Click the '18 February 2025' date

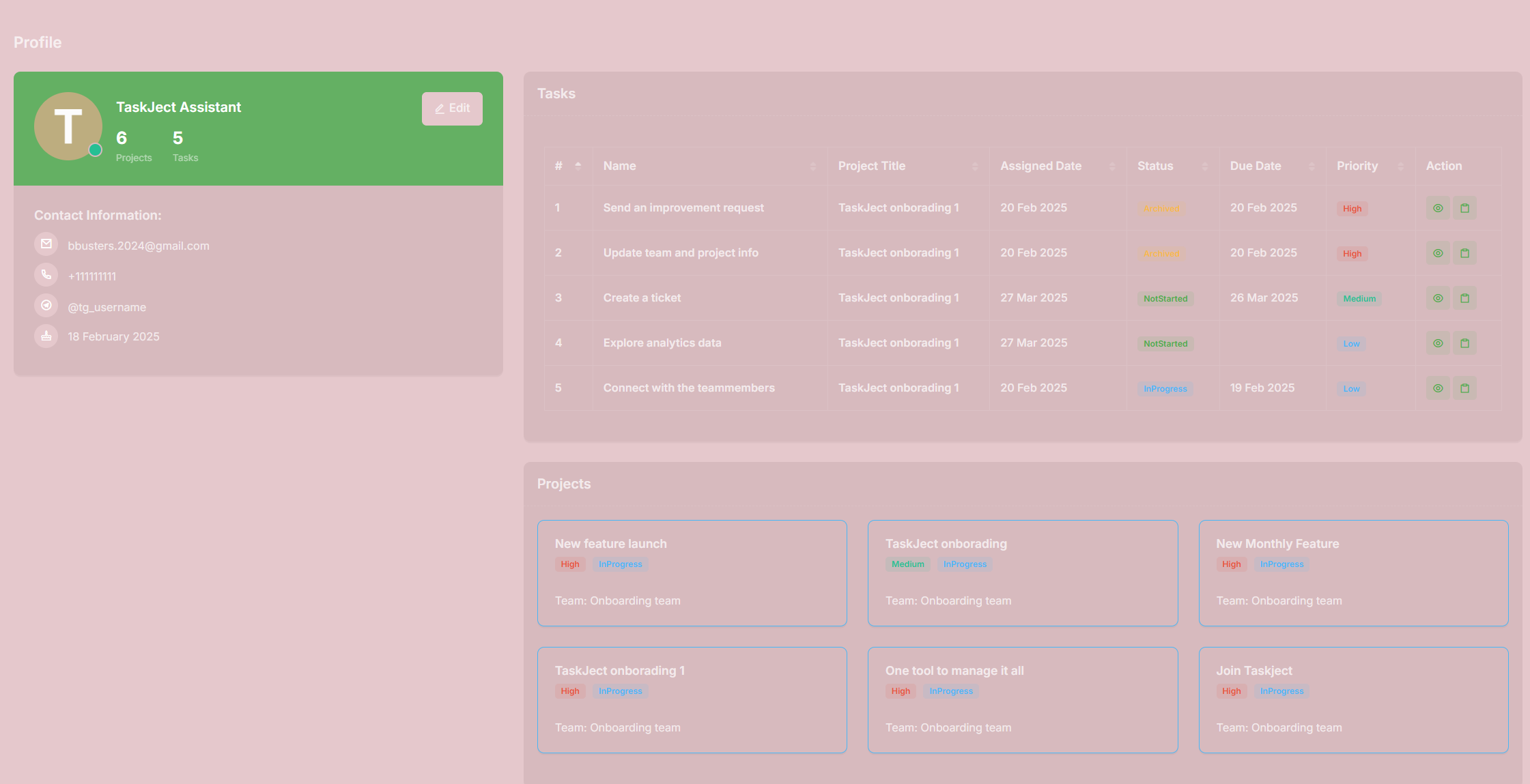point(113,336)
